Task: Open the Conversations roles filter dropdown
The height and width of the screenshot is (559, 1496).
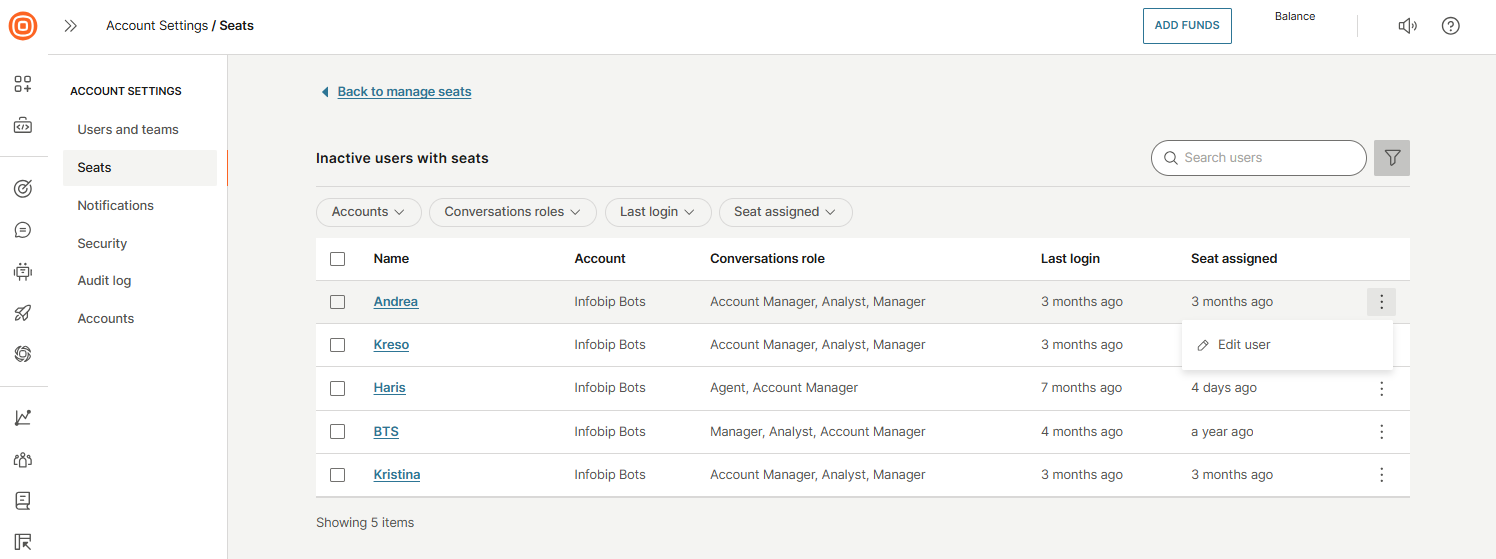Action: pyautogui.click(x=513, y=212)
